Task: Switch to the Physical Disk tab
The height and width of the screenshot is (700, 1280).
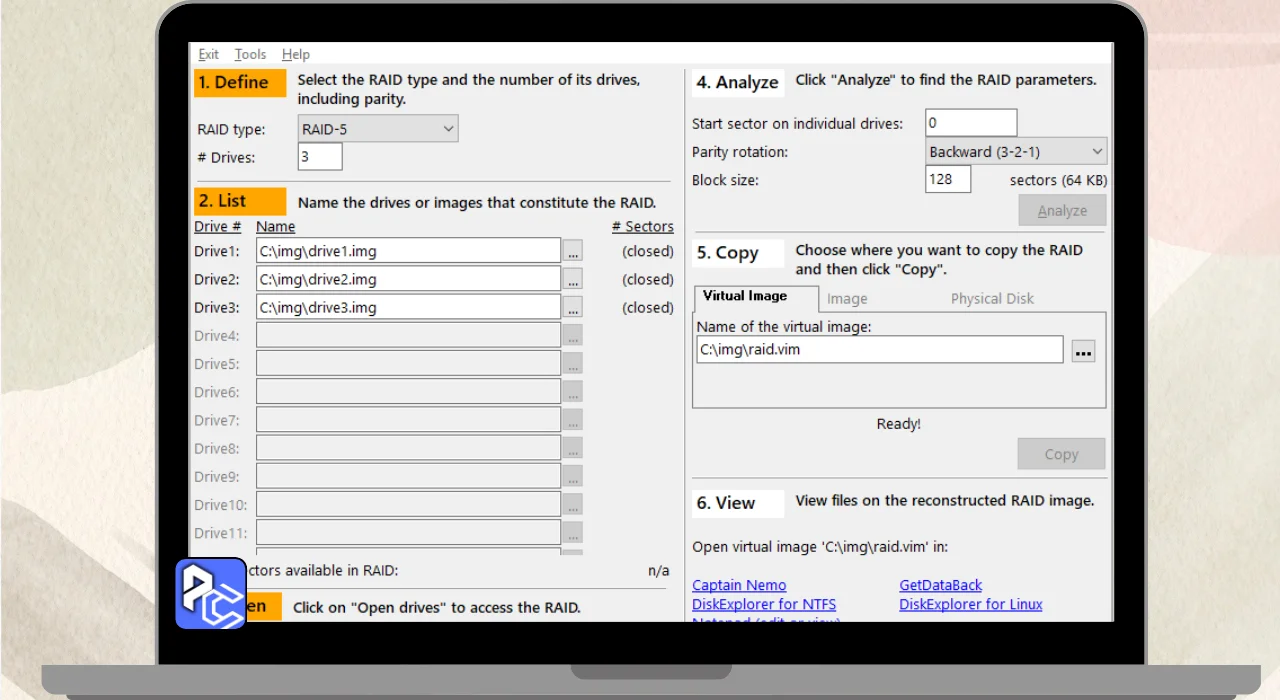Action: [x=992, y=298]
